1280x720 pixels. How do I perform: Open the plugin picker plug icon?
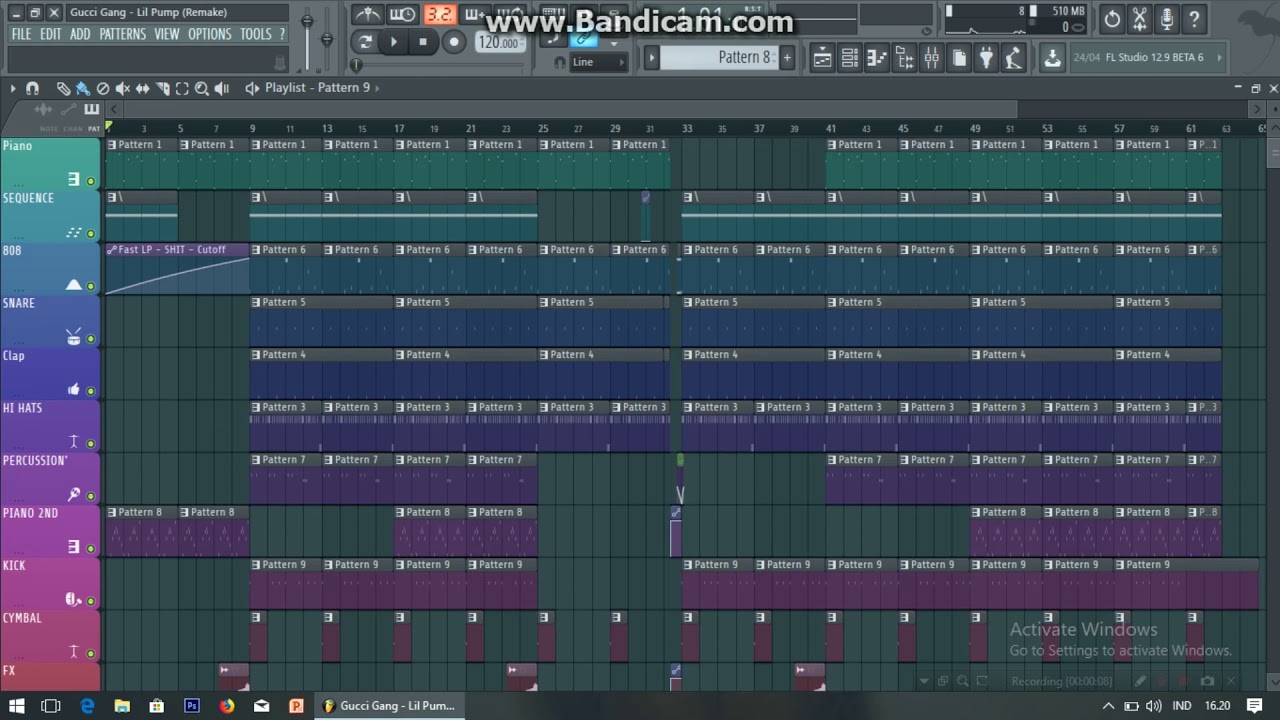[987, 58]
